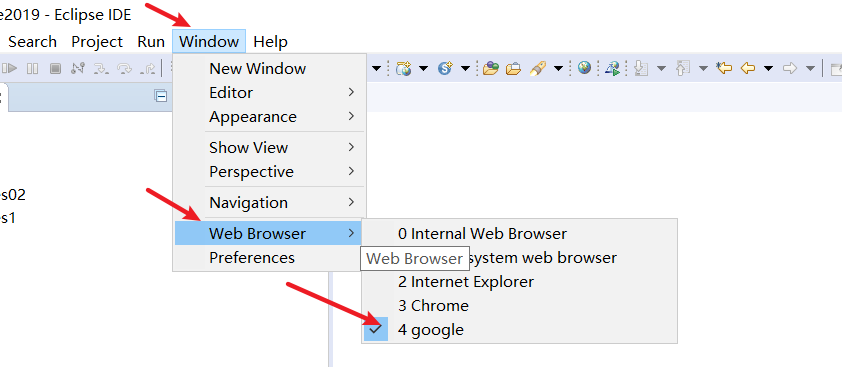Open dropdown arrow right of Window menu popup

point(377,69)
